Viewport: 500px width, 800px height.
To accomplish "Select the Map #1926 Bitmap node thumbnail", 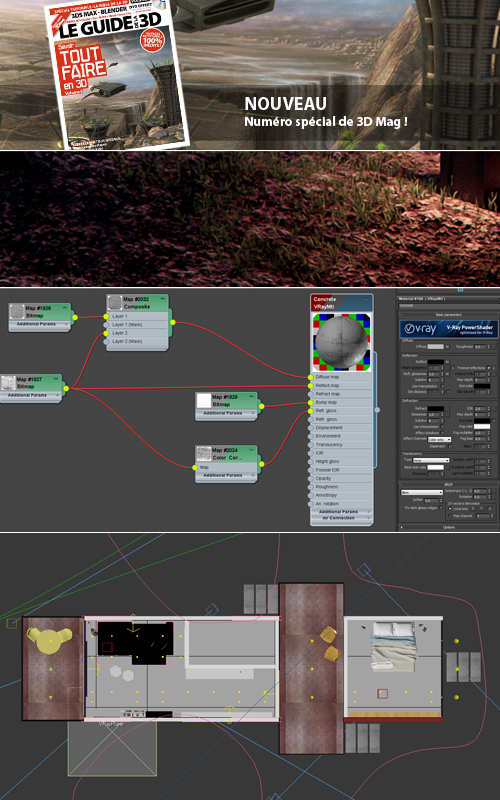I will (17, 311).
